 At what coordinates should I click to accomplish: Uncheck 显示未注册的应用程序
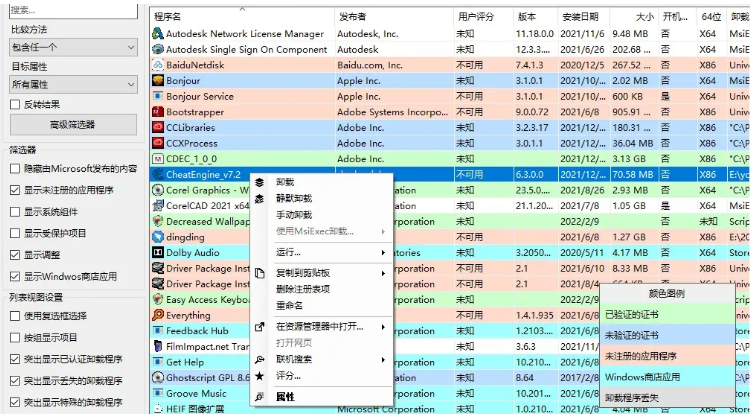pos(15,190)
